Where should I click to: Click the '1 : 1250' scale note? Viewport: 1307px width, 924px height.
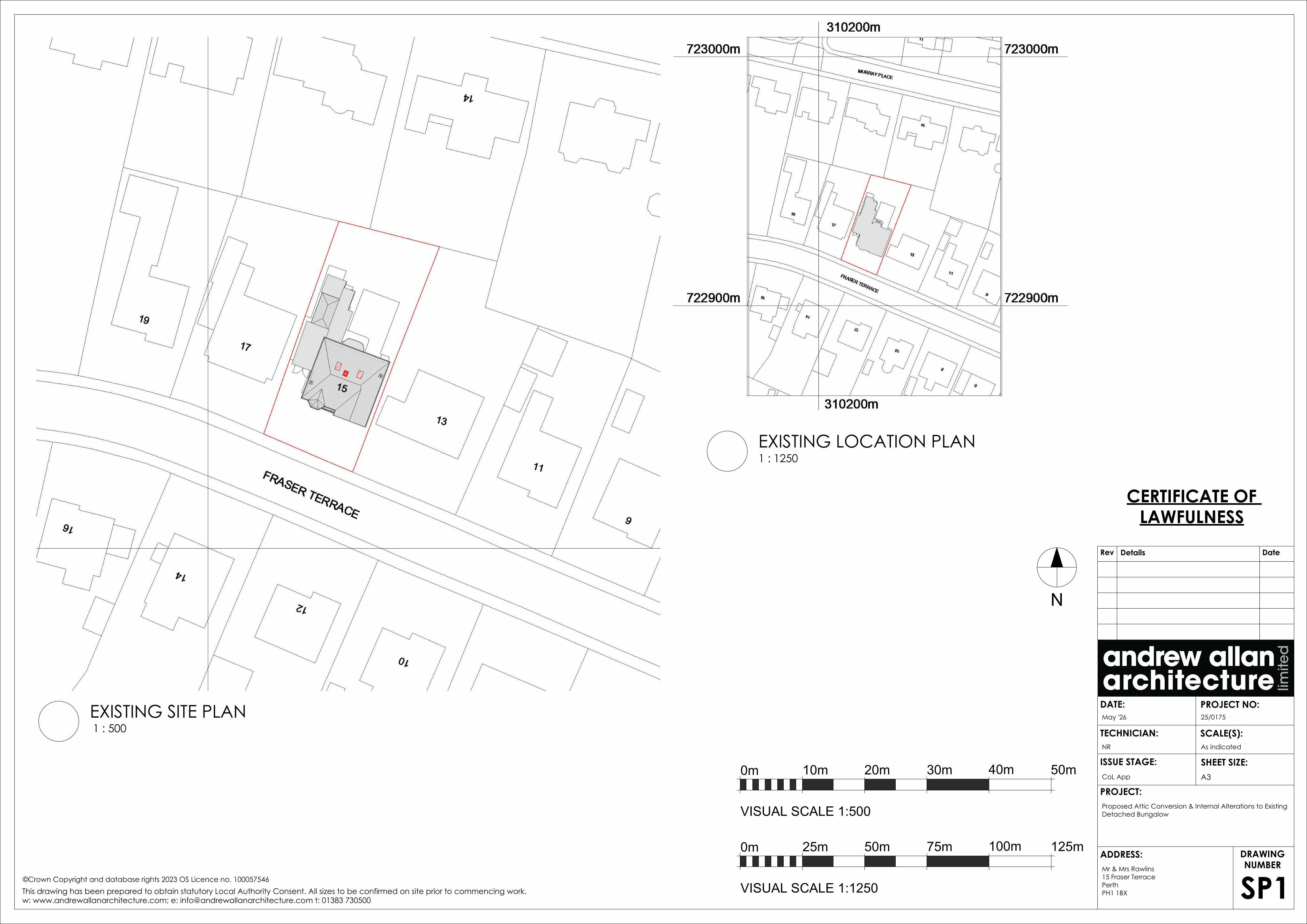[x=778, y=459]
